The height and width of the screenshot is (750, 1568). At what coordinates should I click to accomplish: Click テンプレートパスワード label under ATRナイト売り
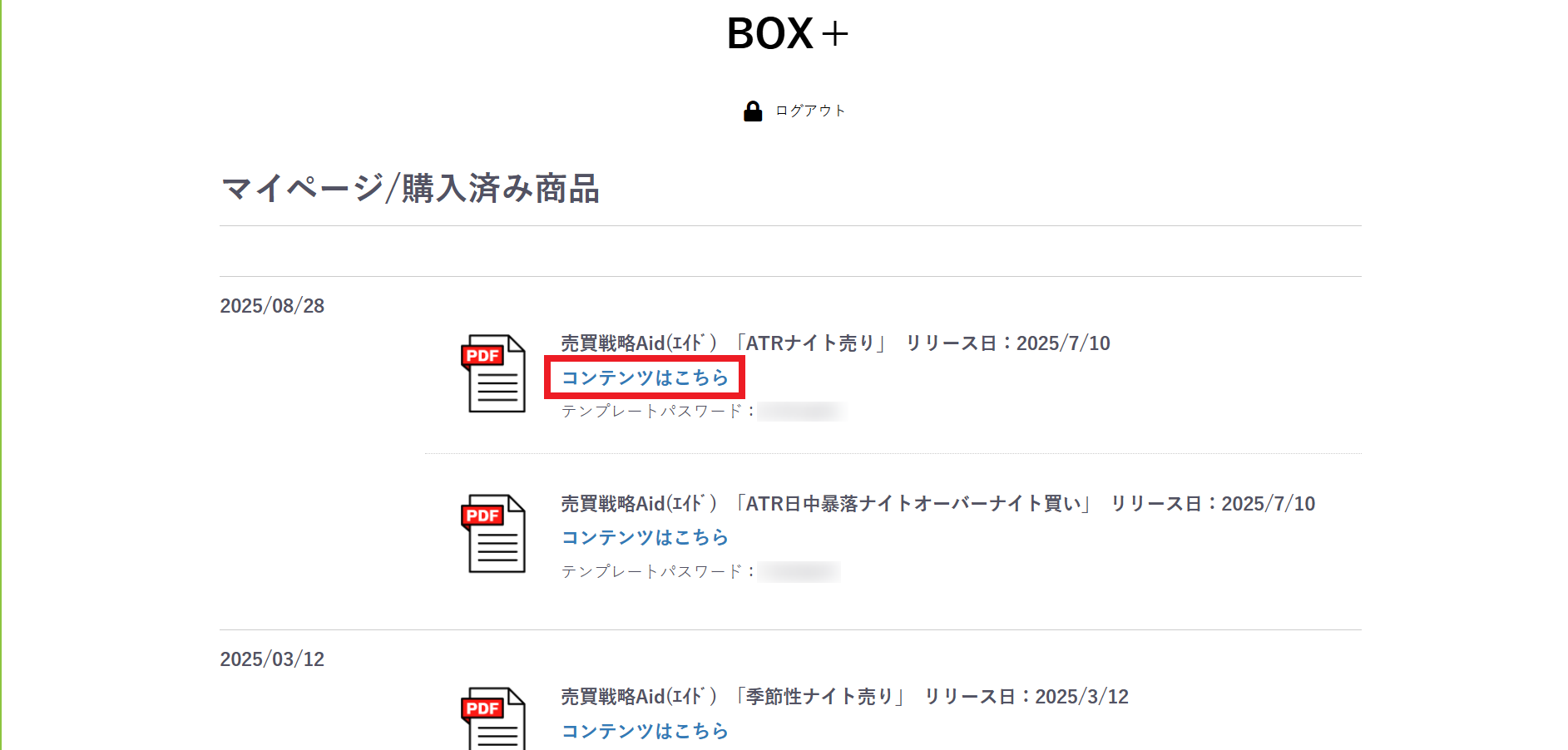coord(657,412)
